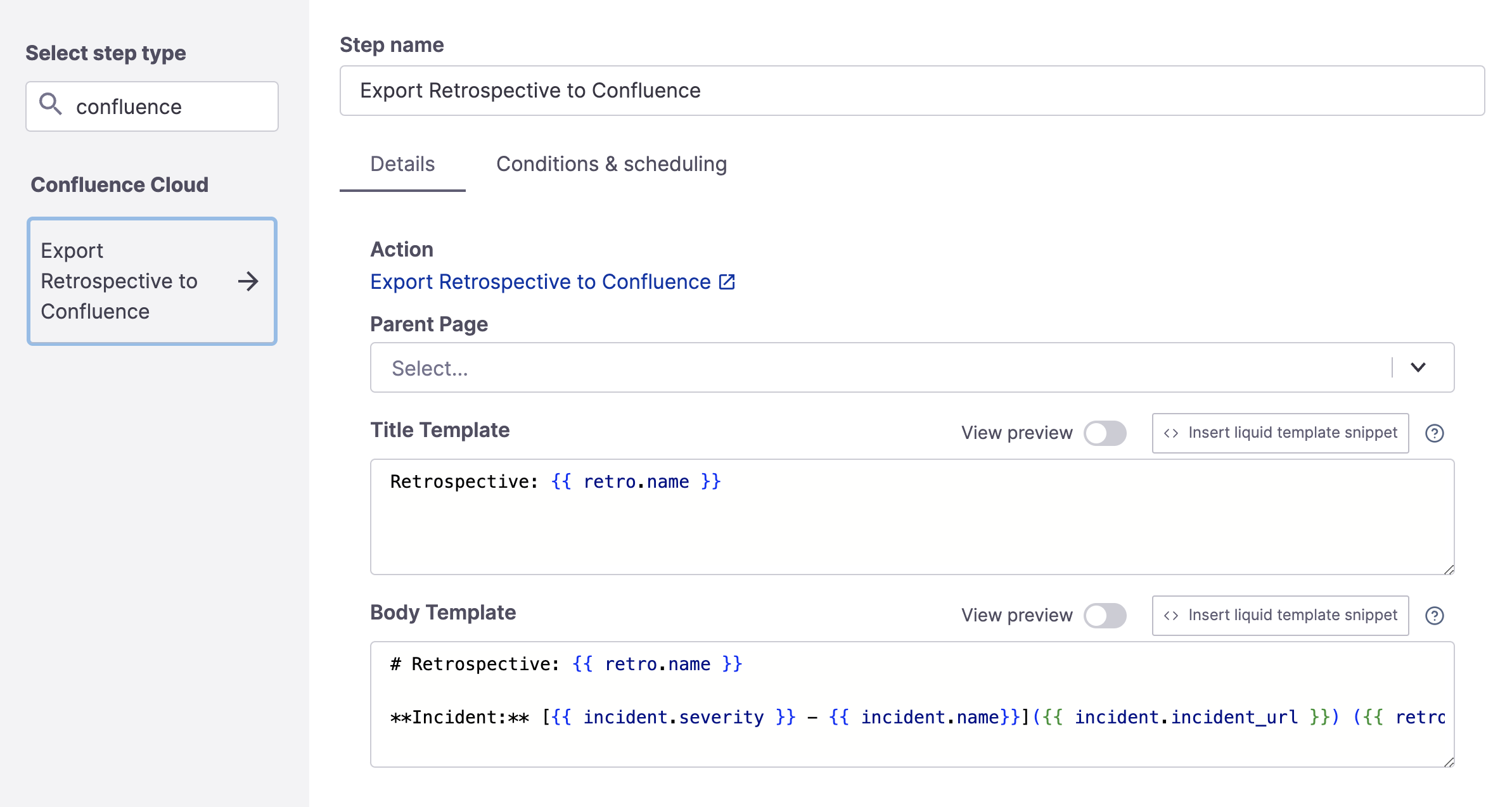Screen dimensions: 1512x807
Task: Toggle View preview for Title Template
Action: pos(1105,433)
